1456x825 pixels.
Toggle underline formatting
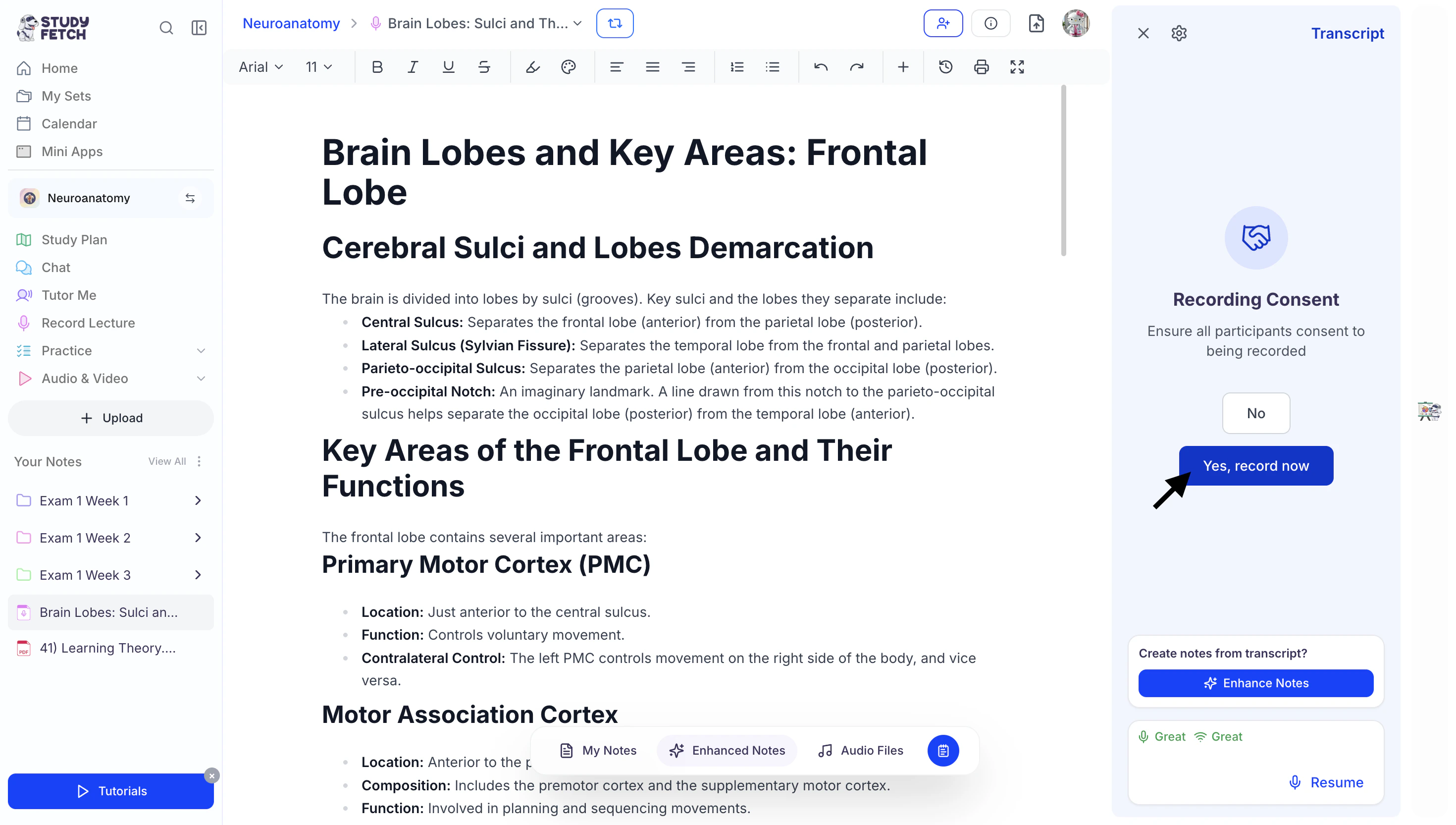[448, 67]
